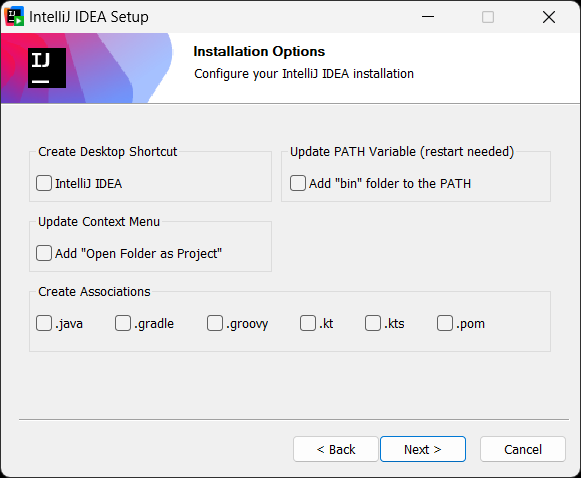
Task: Click the IntelliJ IDEA title bar icon
Action: pos(14,16)
